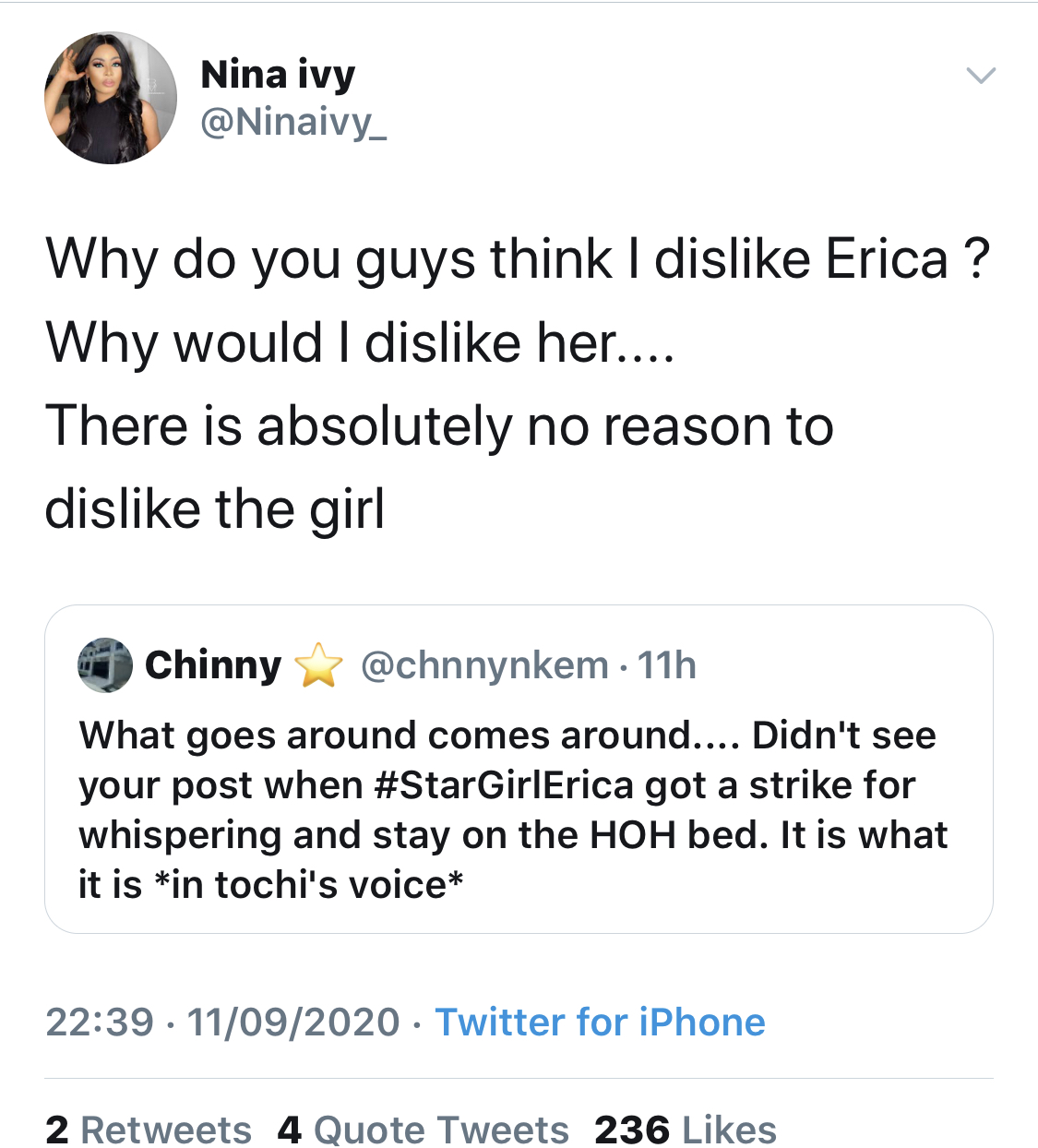This screenshot has width=1038, height=1148.
Task: Click the main tweet text about Erica
Action: coord(517,383)
